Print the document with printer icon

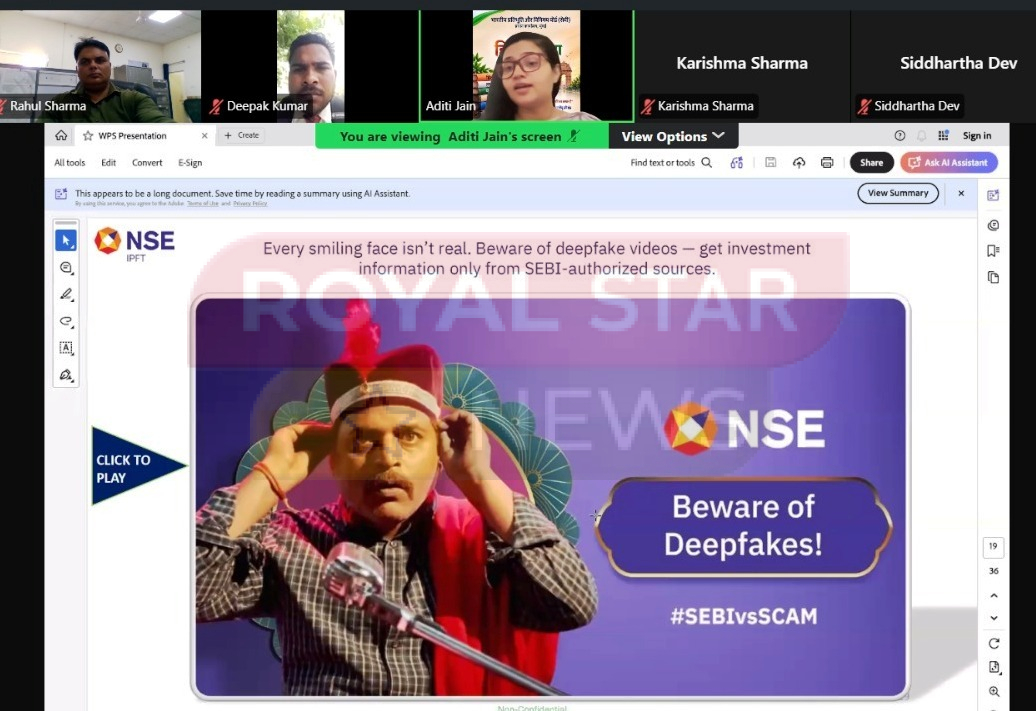coord(827,163)
